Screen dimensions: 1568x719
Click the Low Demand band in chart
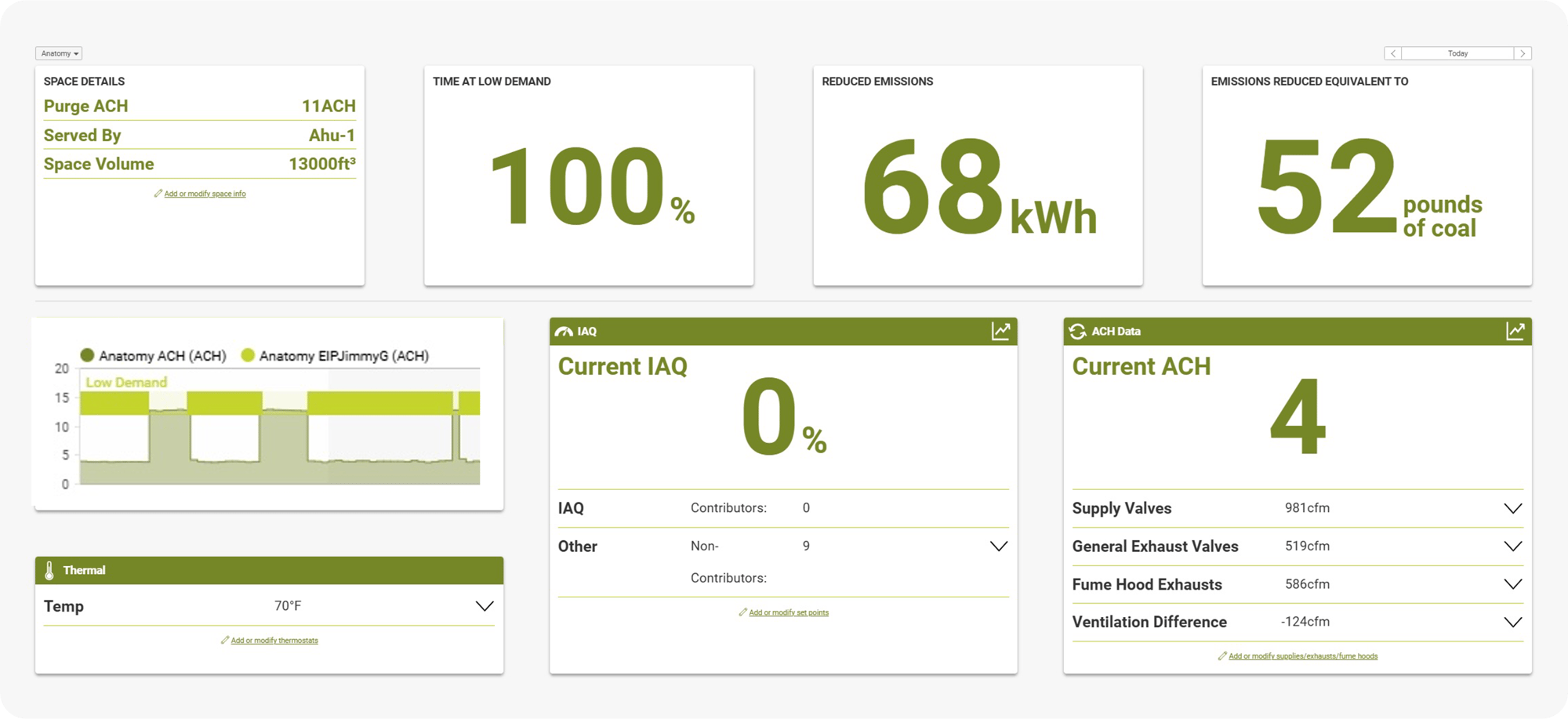pyautogui.click(x=280, y=402)
